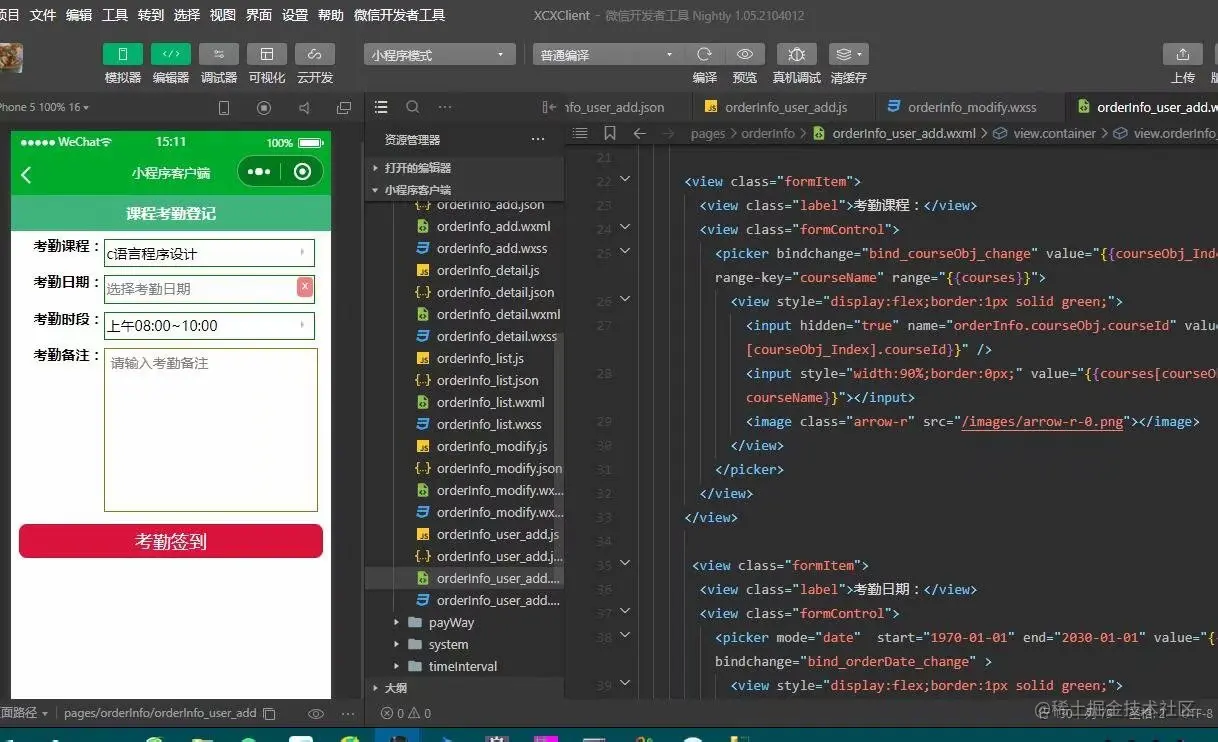The width and height of the screenshot is (1218, 742).
Task: Expand the system folder
Action: [x=465, y=644]
